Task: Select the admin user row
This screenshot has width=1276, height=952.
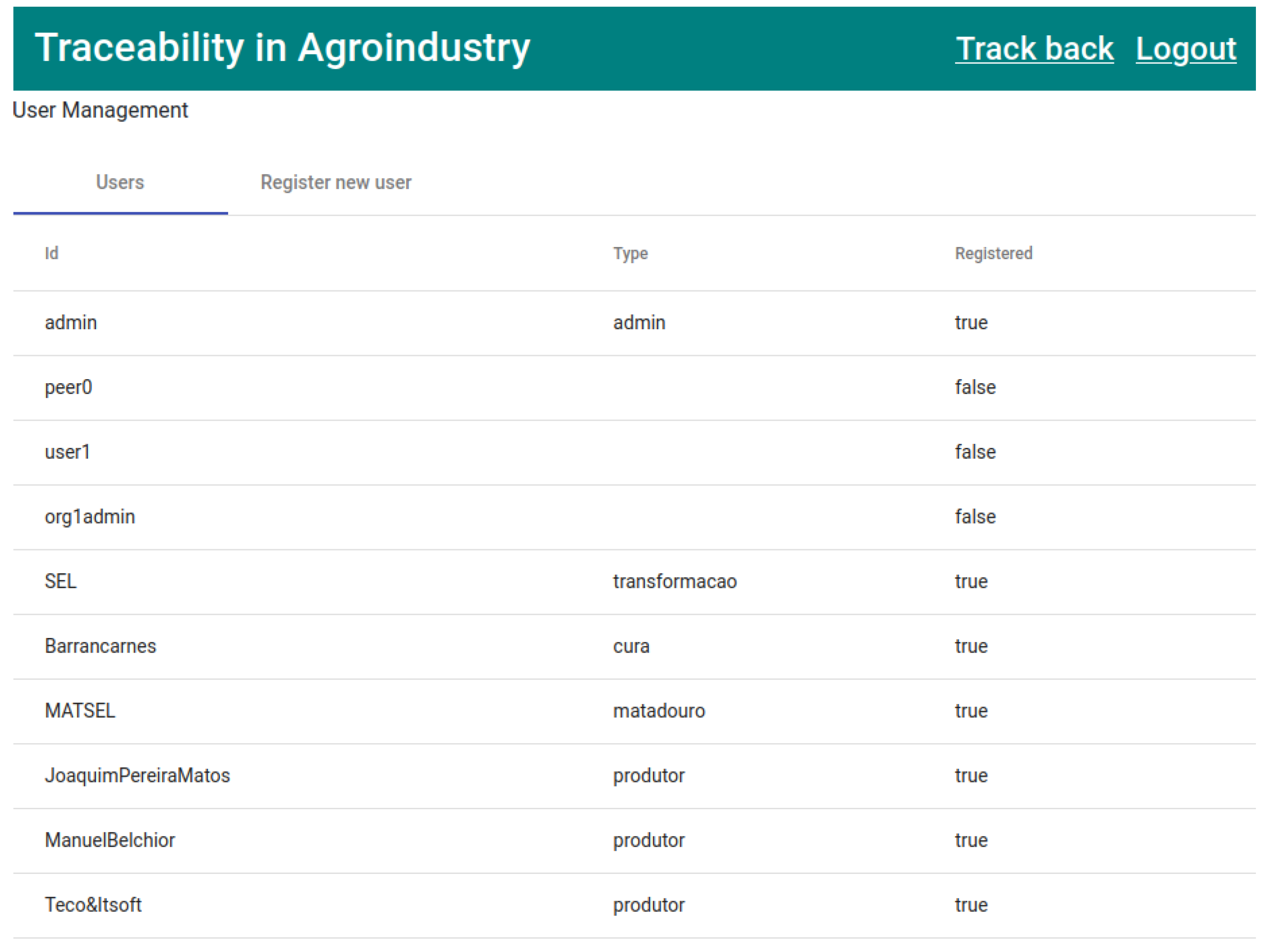Action: (71, 322)
